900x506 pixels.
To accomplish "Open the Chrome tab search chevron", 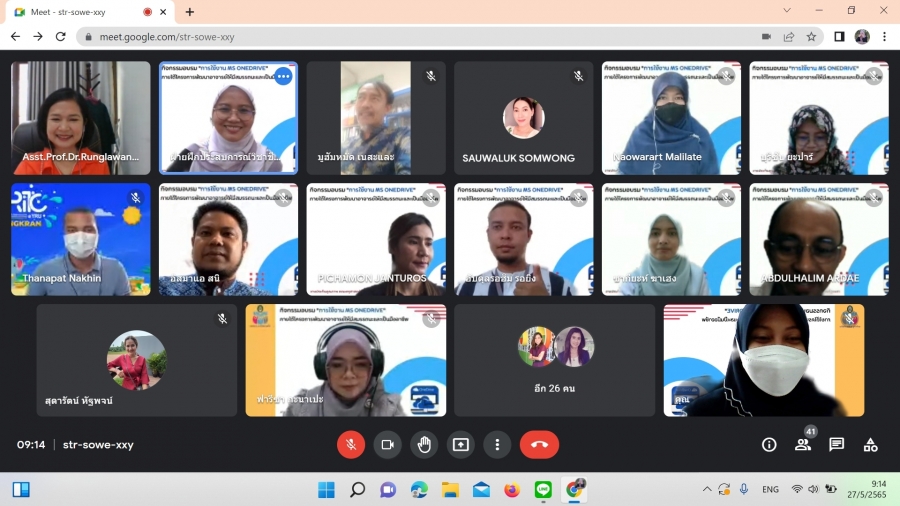I will [x=787, y=11].
